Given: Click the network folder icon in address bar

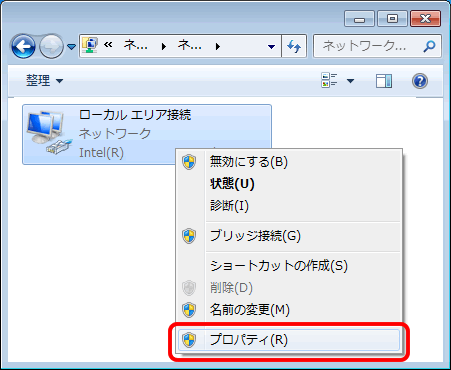Looking at the screenshot, I should [x=90, y=45].
